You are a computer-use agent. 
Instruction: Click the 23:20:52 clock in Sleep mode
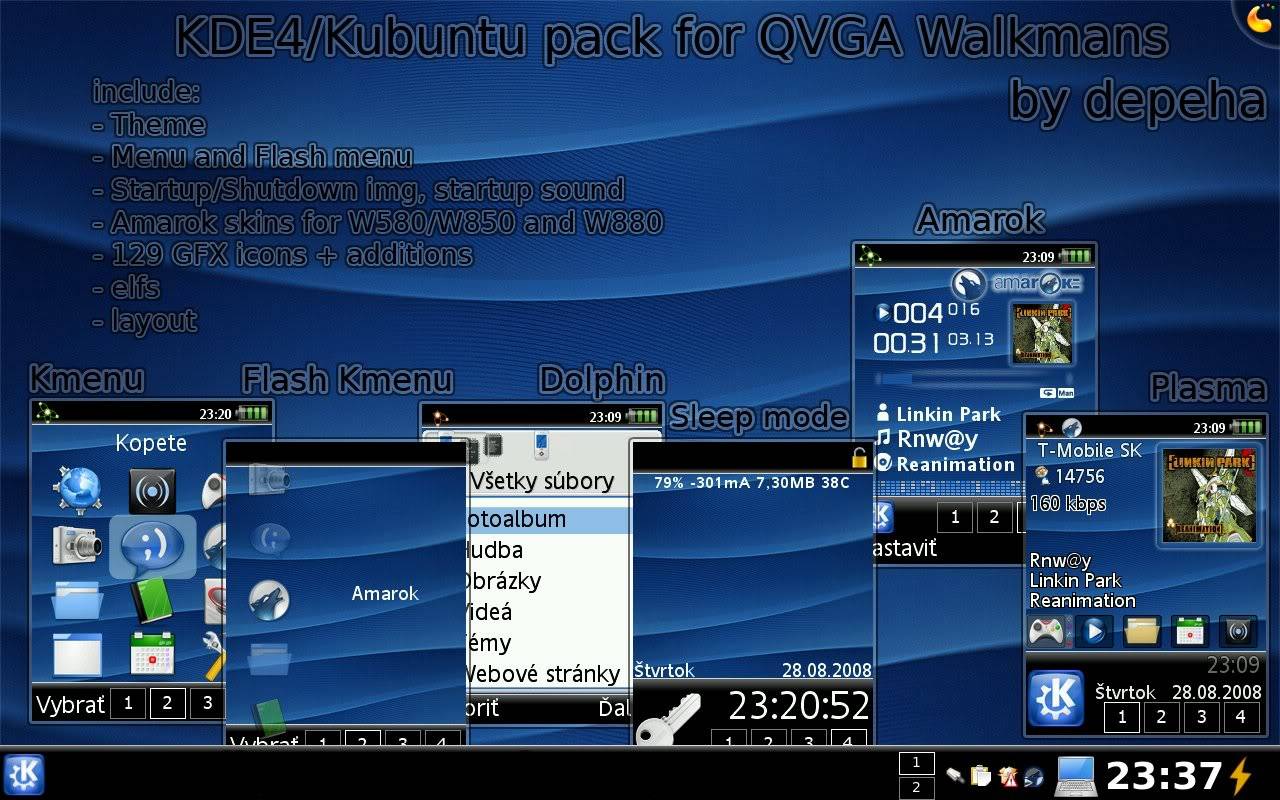point(798,706)
